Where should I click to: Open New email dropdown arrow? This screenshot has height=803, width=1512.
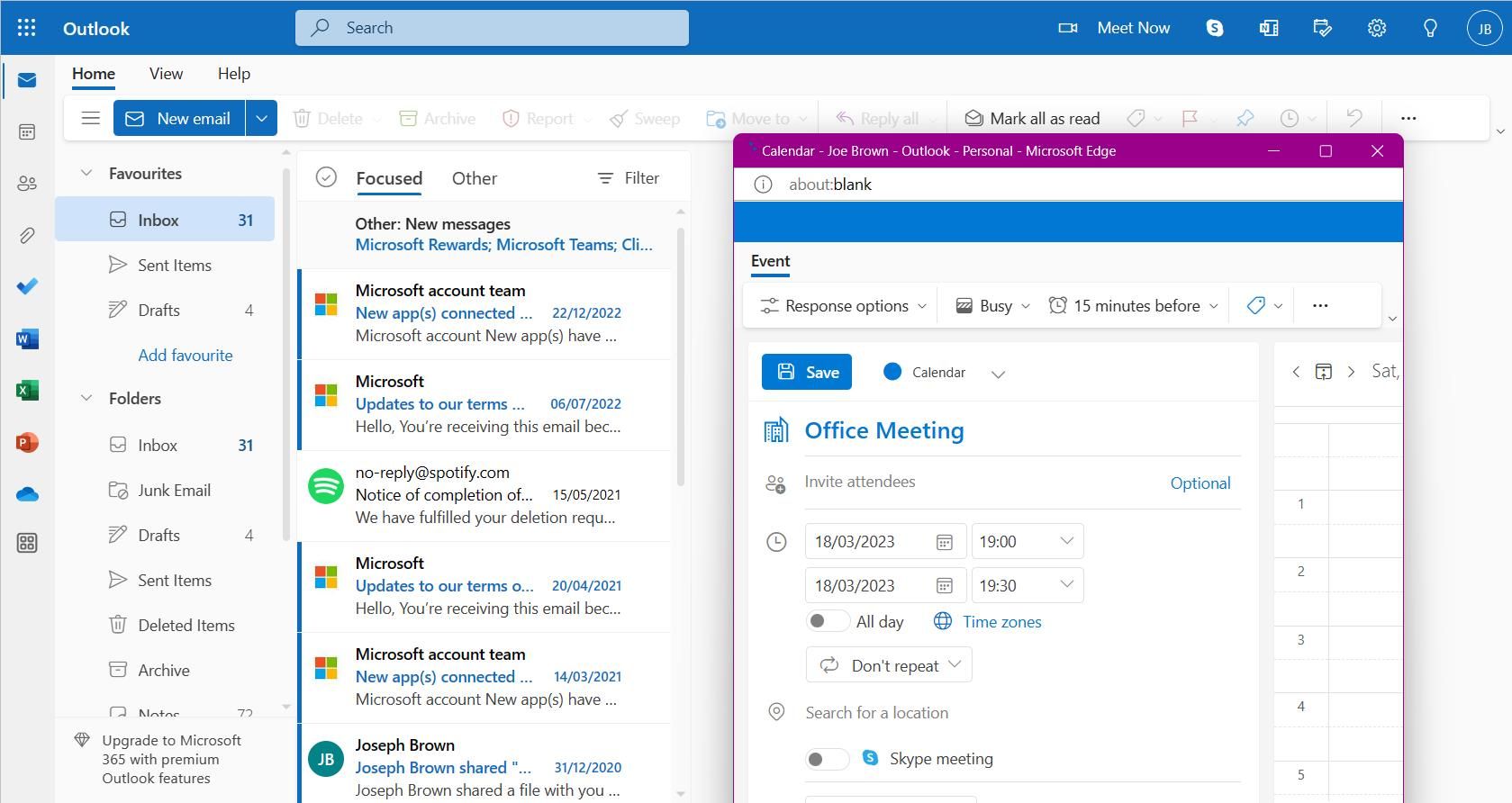(x=261, y=118)
